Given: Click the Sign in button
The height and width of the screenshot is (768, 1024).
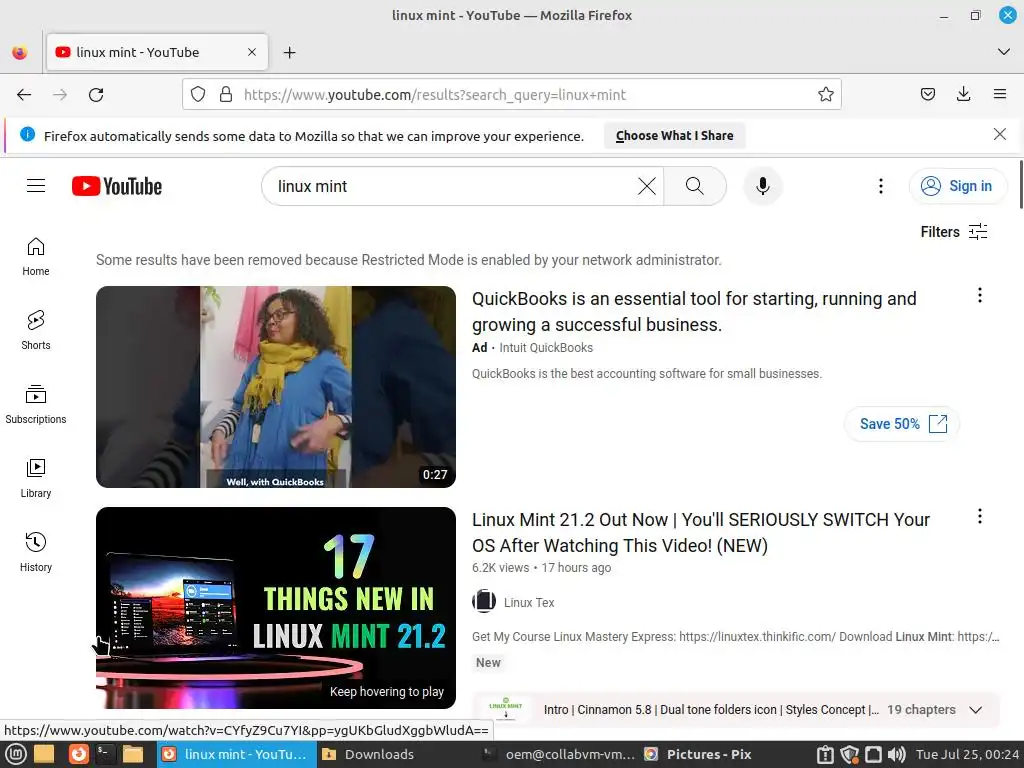Looking at the screenshot, I should click(957, 186).
